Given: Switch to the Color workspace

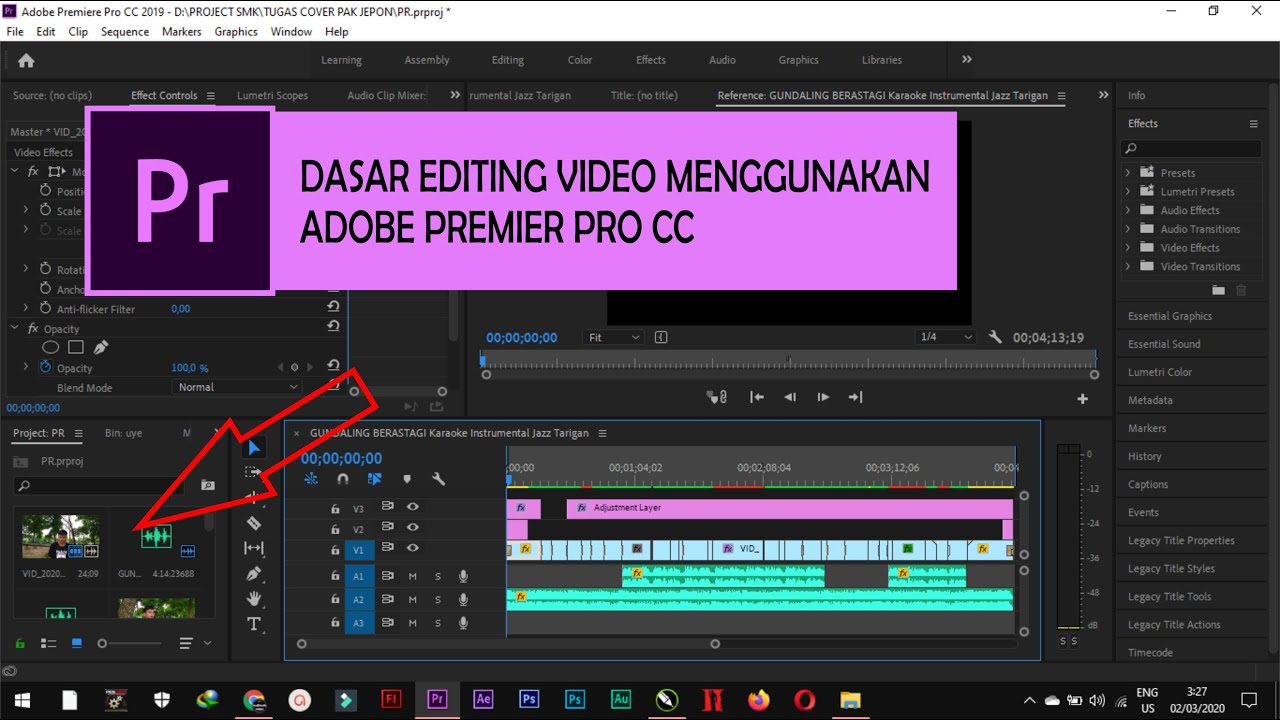Looking at the screenshot, I should coord(580,60).
